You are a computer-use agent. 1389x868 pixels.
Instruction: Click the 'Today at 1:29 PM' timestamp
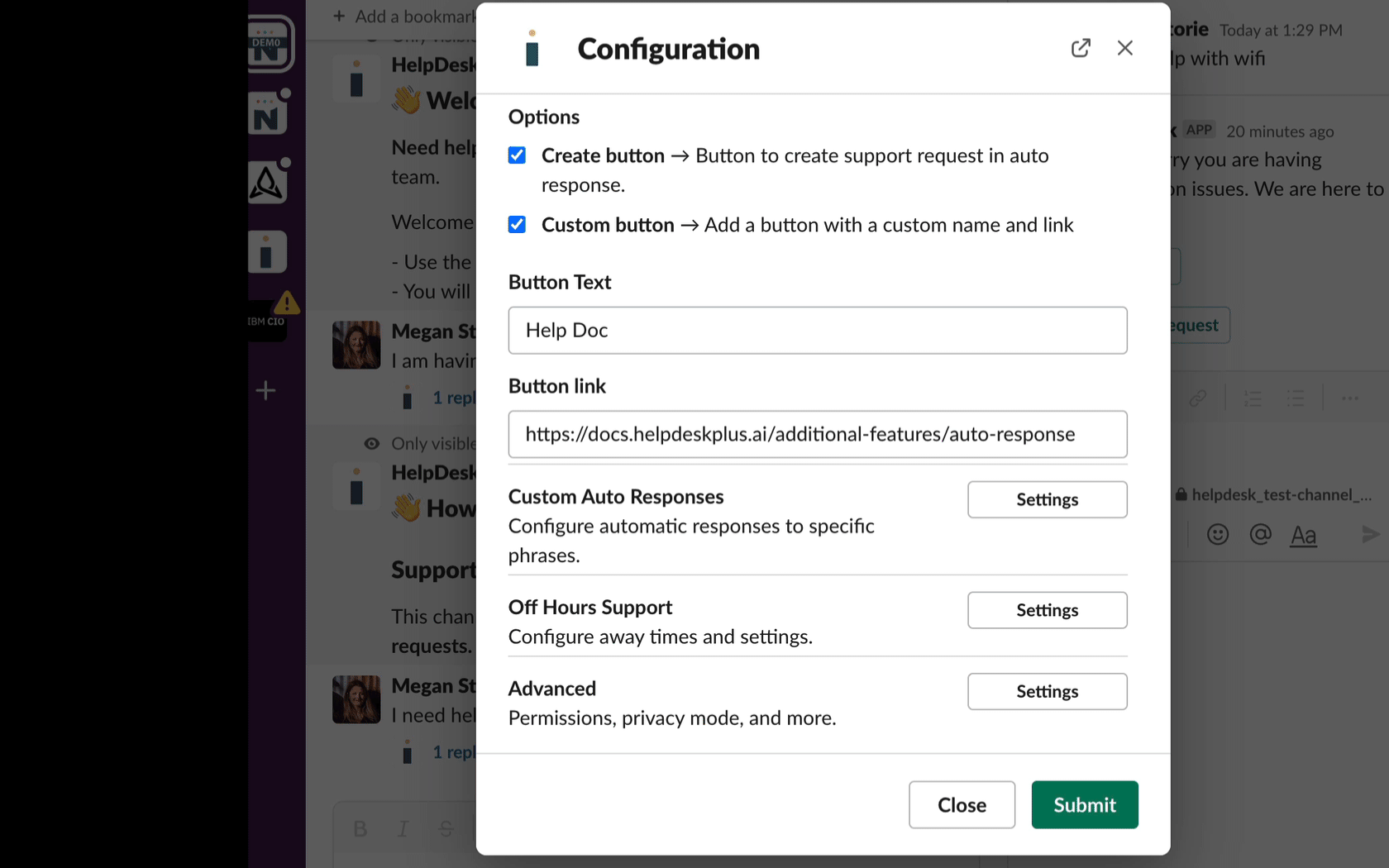coord(1281,31)
